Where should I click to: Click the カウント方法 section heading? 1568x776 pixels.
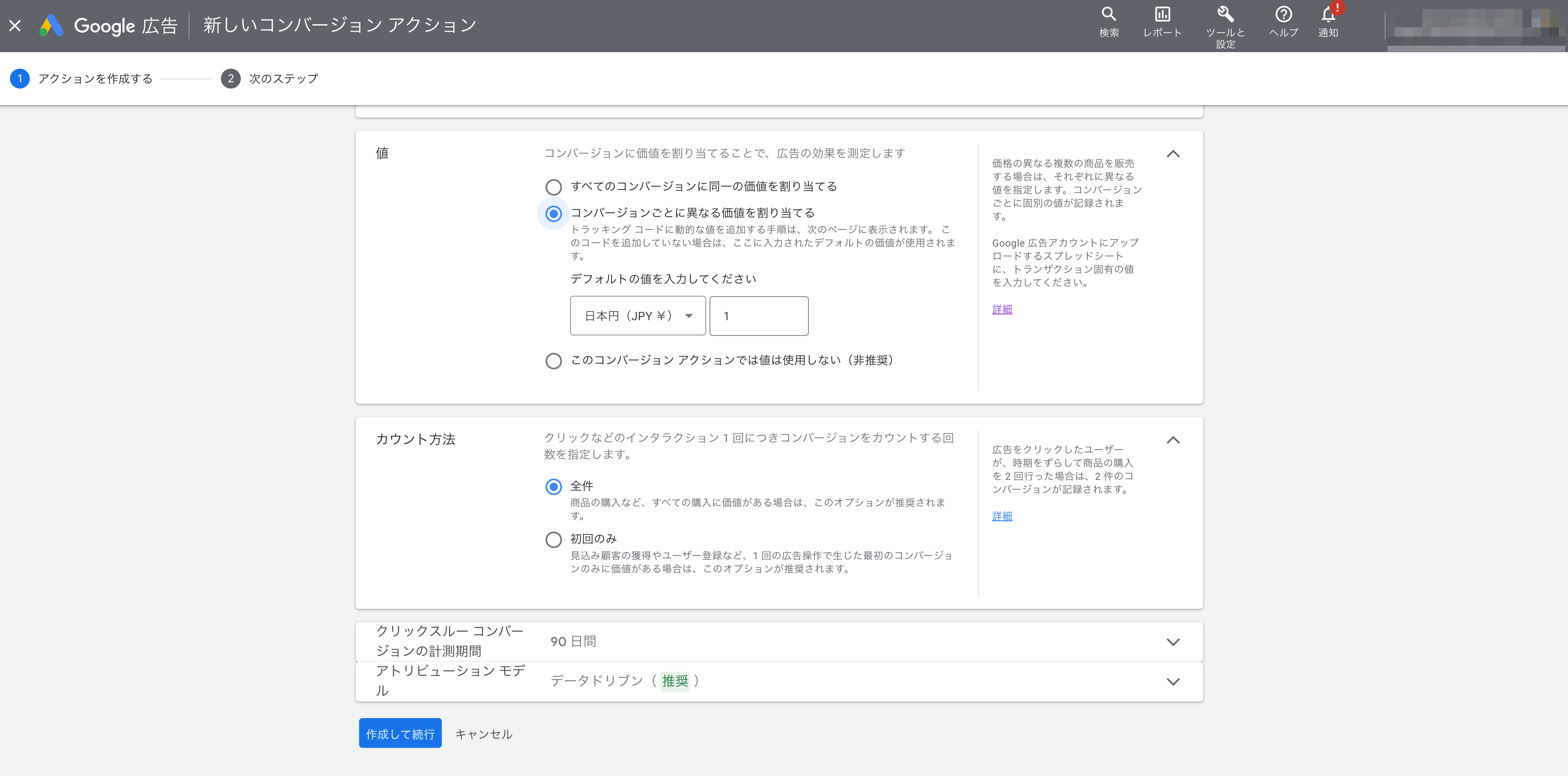click(x=416, y=439)
